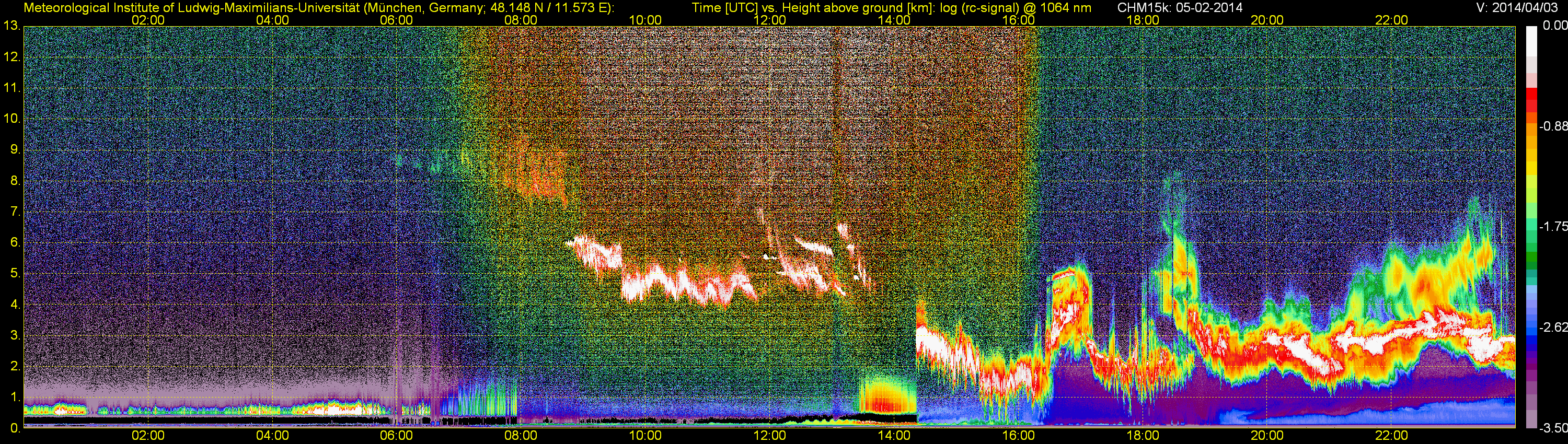This screenshot has height=444, width=1568.
Task: Click the 9 km height axis label
Action: click(x=15, y=149)
